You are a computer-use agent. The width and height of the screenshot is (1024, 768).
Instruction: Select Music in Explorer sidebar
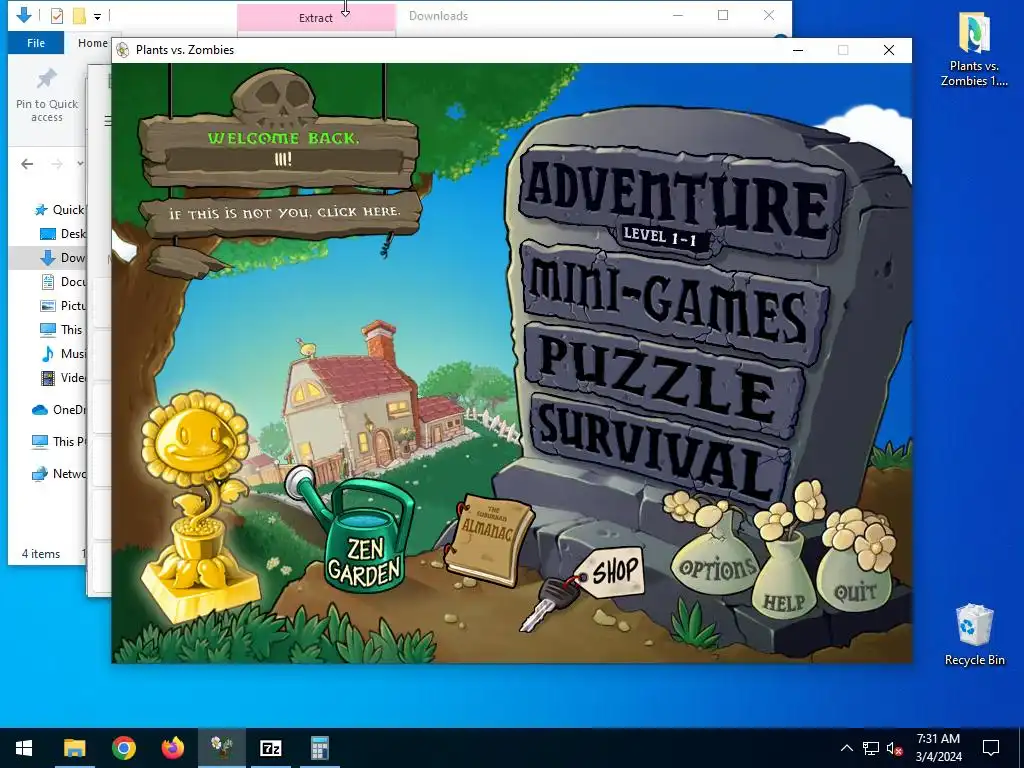pyautogui.click(x=62, y=353)
